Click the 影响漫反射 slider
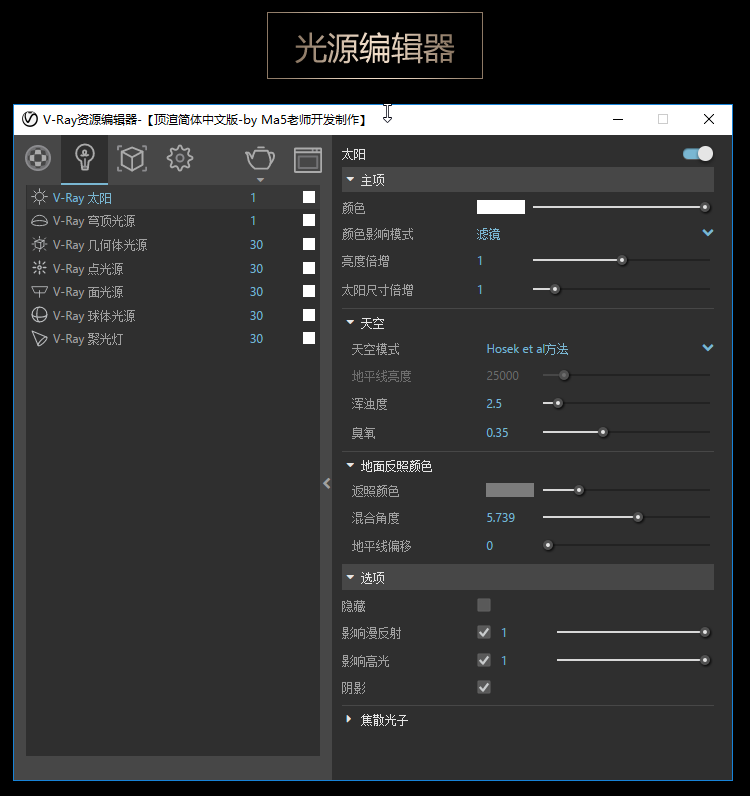This screenshot has height=796, width=750. 633,632
